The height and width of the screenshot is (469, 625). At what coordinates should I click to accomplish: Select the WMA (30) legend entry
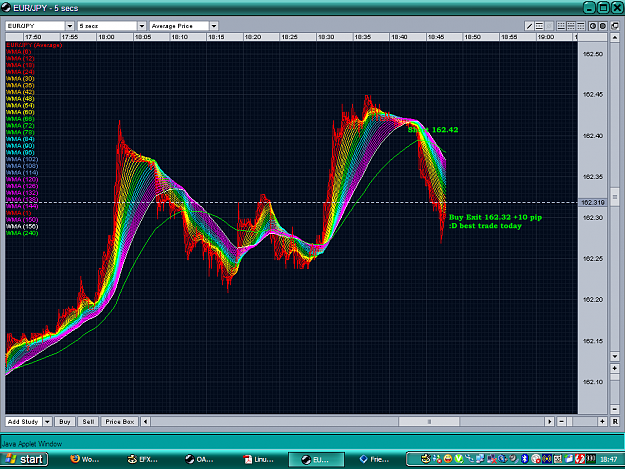pyautogui.click(x=20, y=78)
